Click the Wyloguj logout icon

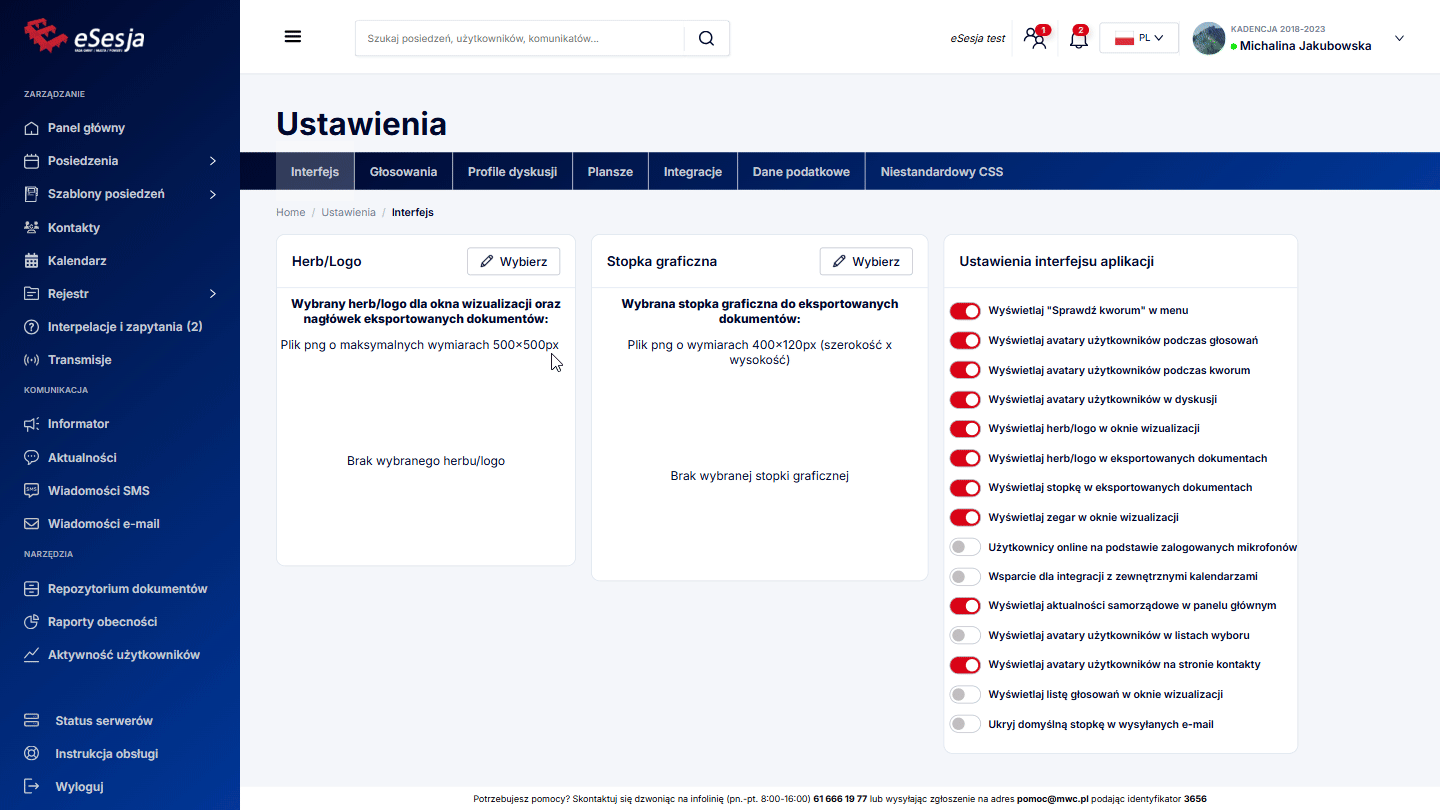(x=31, y=787)
